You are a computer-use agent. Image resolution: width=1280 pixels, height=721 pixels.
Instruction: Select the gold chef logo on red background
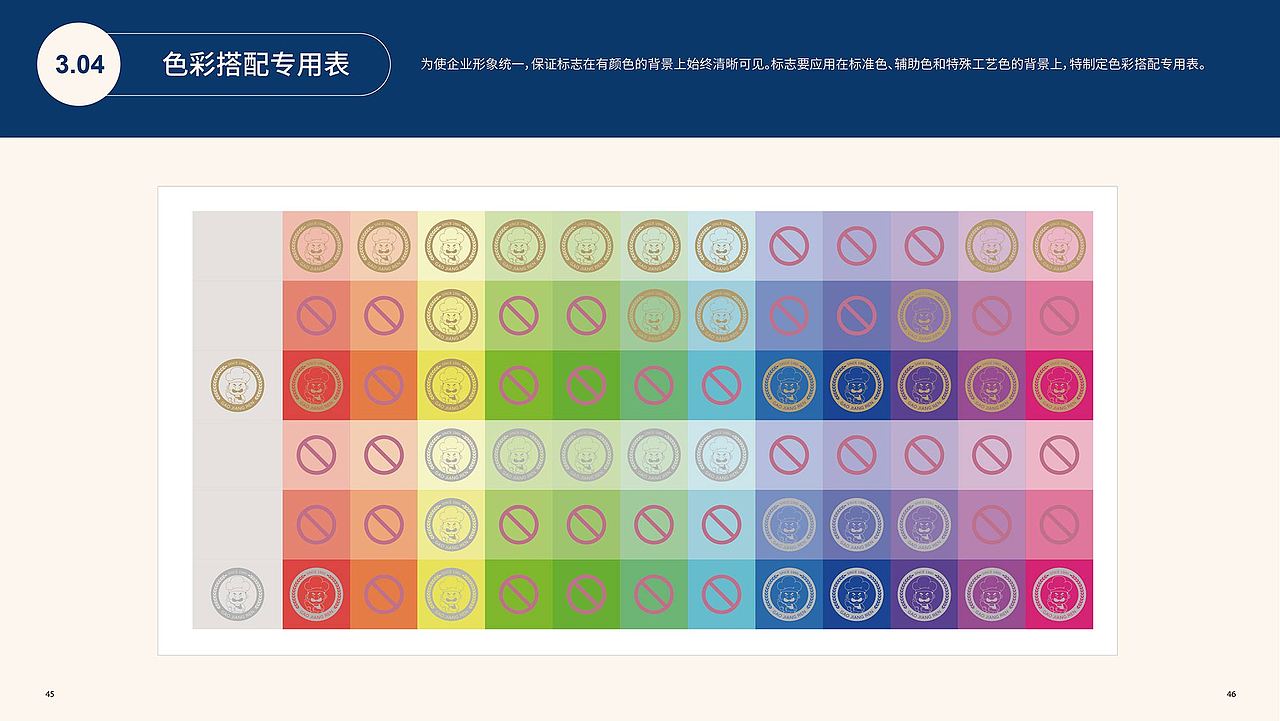(x=314, y=385)
